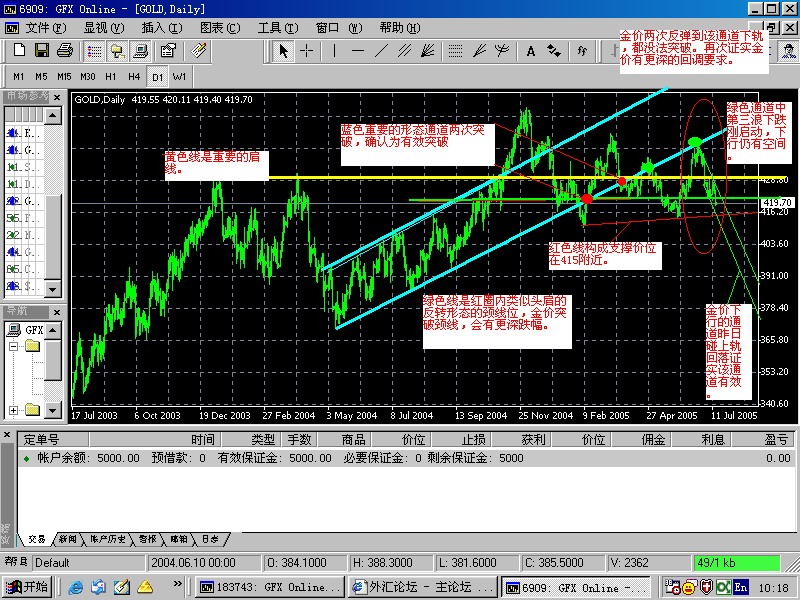Select the Gann fan tool
Viewport: 800px width, 600px height.
pyautogui.click(x=428, y=51)
